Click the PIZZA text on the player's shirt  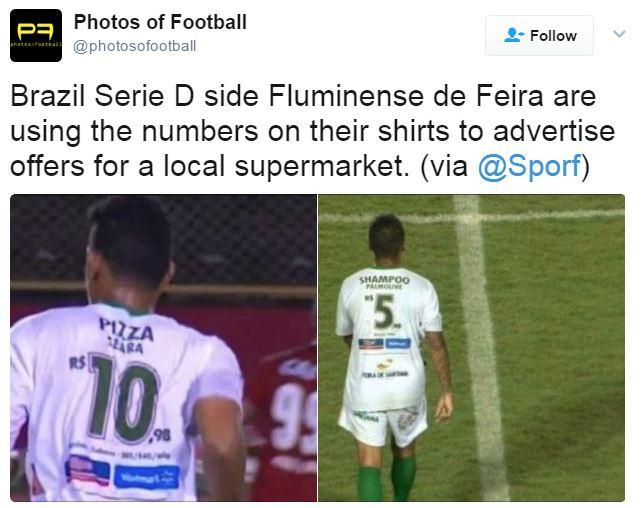coord(127,330)
